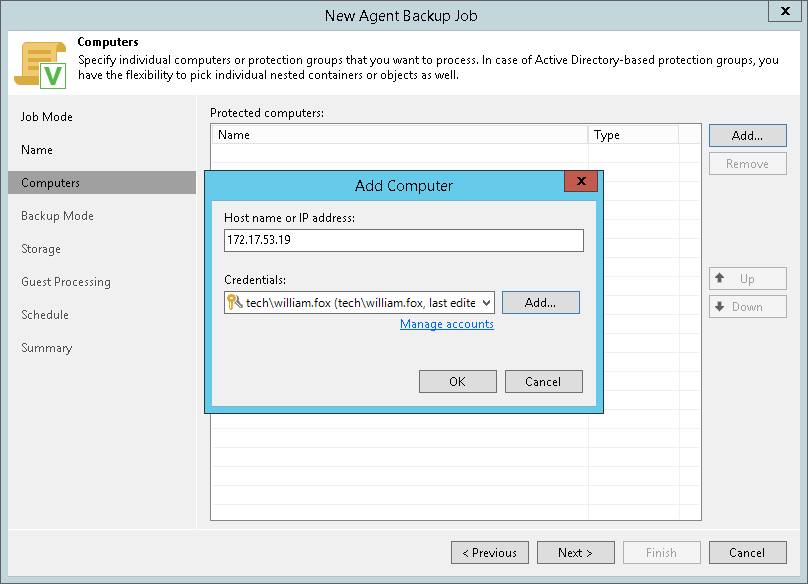Close the Add Computer dialog

(581, 183)
